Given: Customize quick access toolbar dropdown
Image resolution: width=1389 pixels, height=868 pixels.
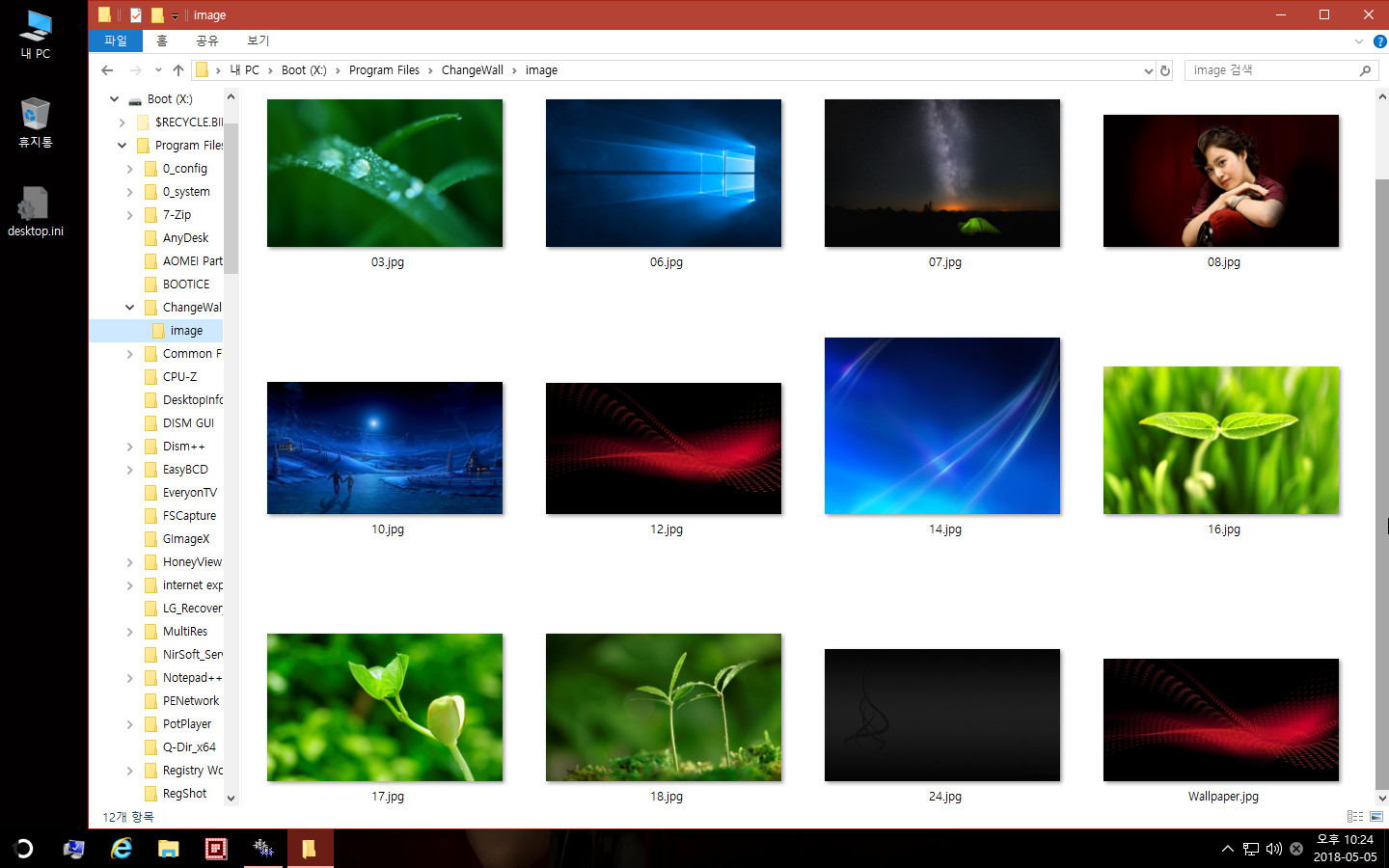Looking at the screenshot, I should (x=175, y=15).
